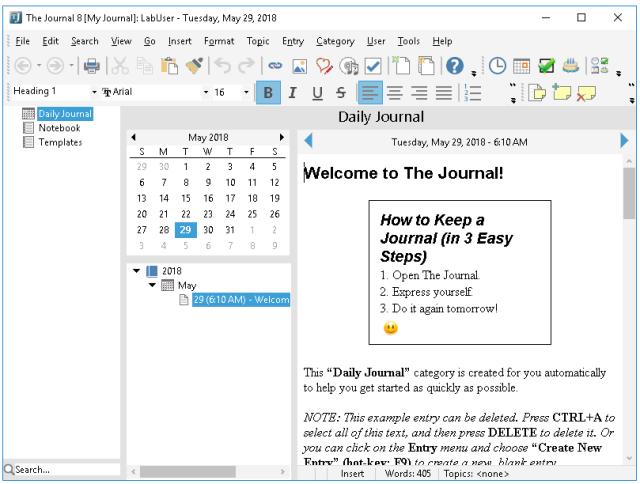Click the Copy toolbar icon
Image resolution: width=640 pixels, height=484 pixels.
tap(144, 66)
